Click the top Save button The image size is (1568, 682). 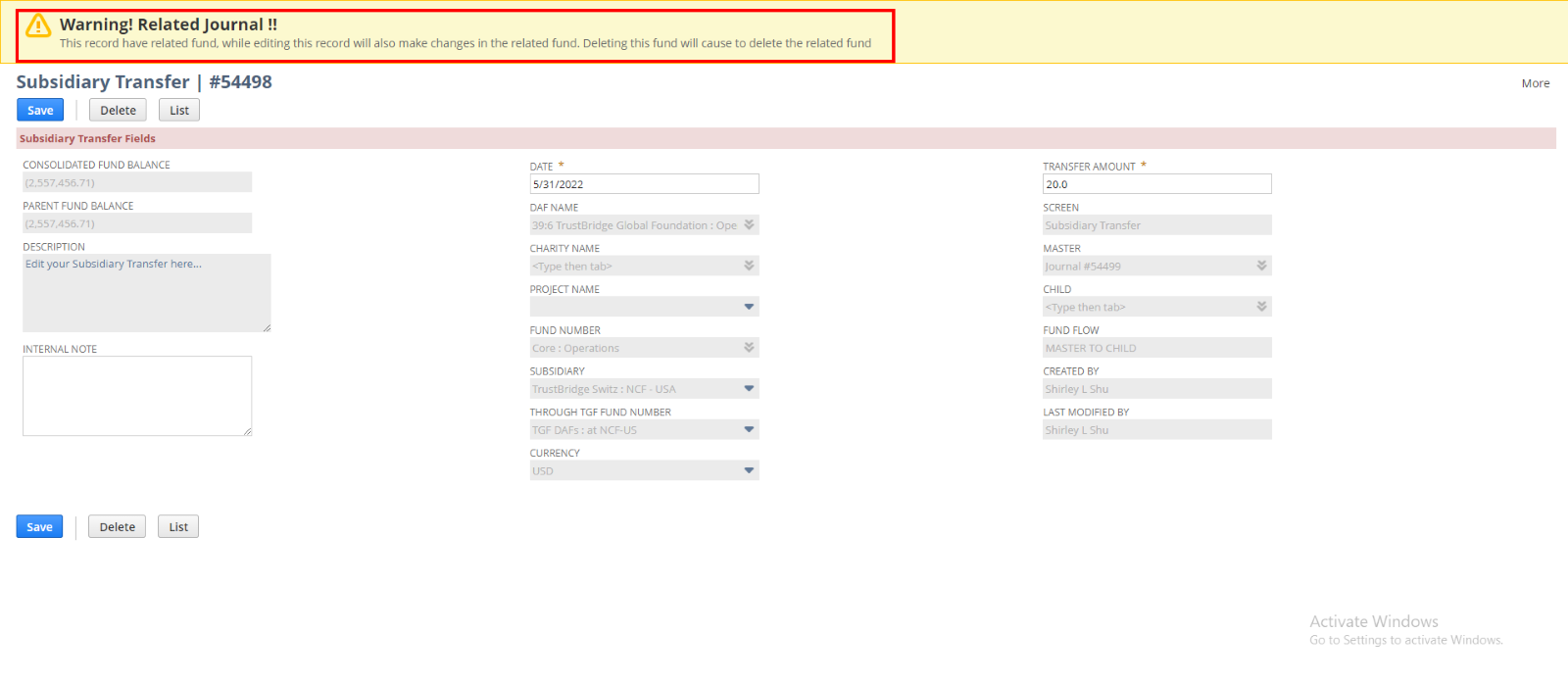40,110
